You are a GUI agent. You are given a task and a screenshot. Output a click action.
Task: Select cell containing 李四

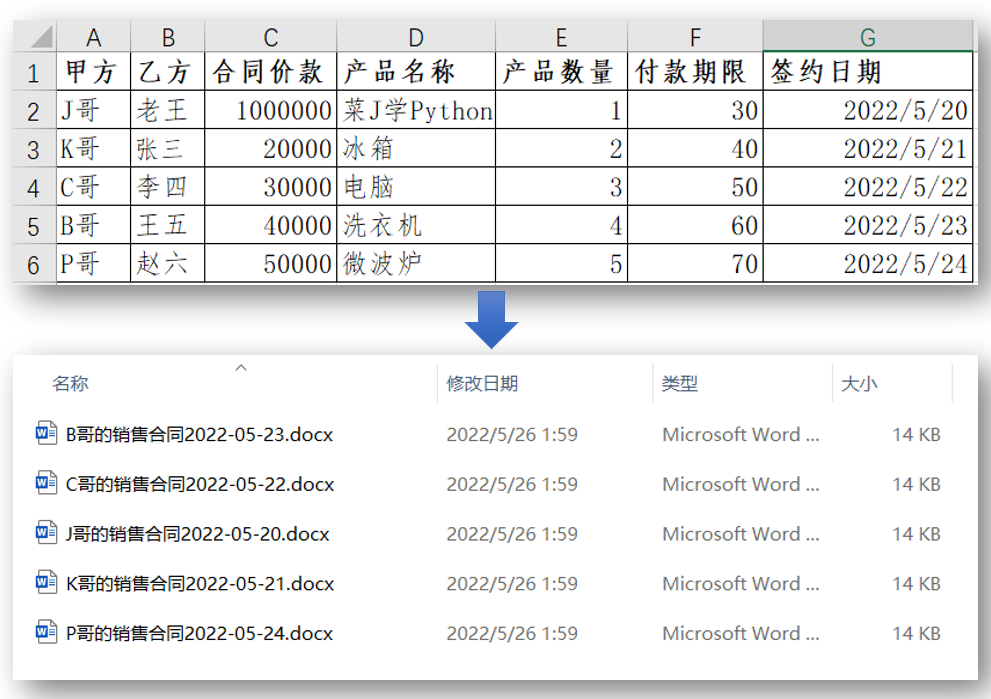tap(167, 187)
